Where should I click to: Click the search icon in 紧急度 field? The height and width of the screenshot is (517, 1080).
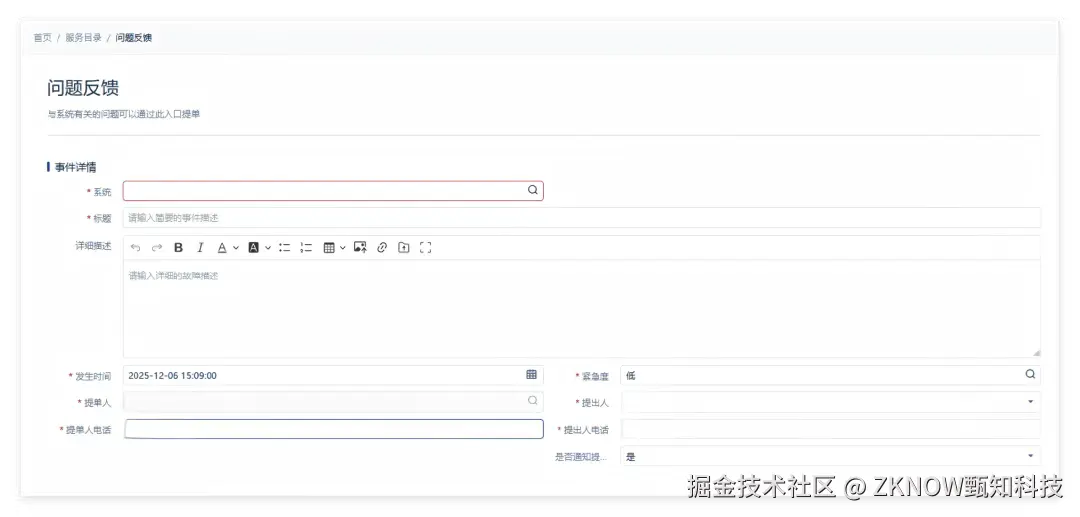[x=1030, y=374]
